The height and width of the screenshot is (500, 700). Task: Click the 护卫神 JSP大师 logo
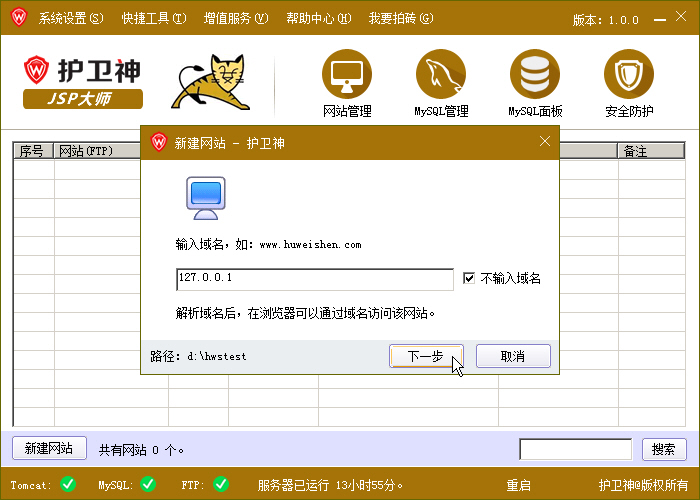83,82
